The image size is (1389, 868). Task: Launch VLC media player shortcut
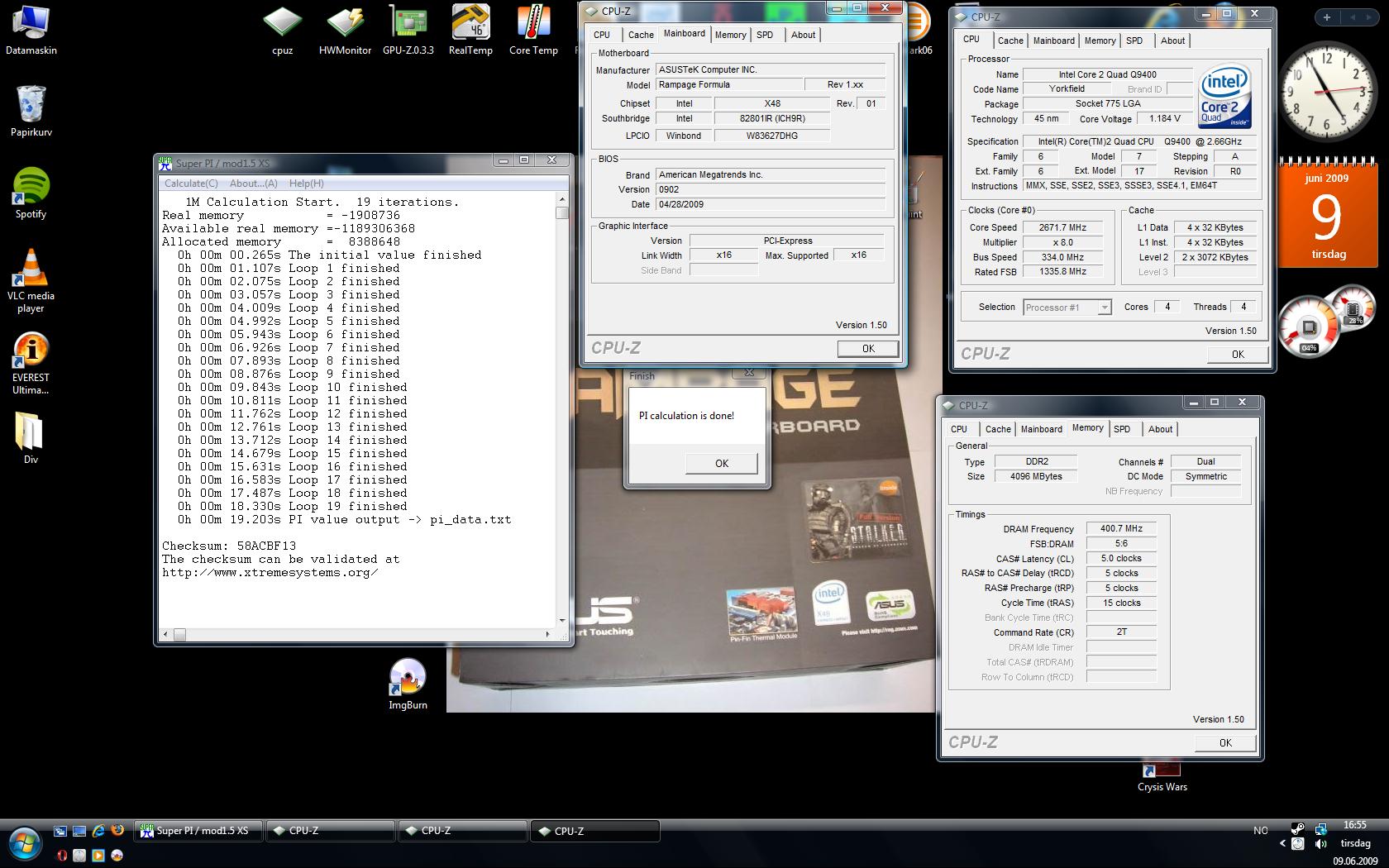pos(31,280)
